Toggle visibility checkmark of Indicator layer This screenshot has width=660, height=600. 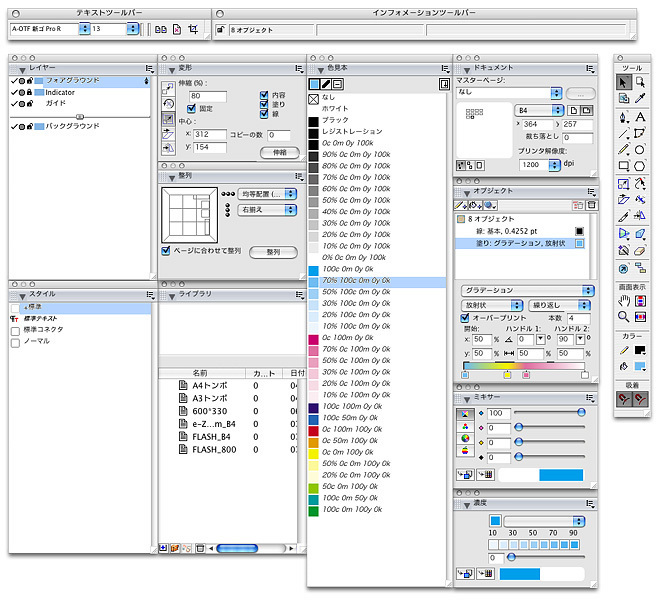(x=14, y=92)
